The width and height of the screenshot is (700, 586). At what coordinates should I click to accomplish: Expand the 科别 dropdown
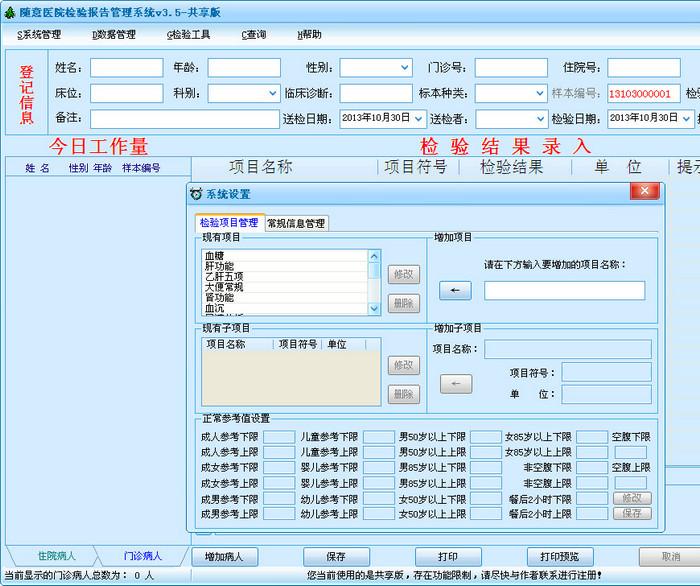[x=272, y=93]
